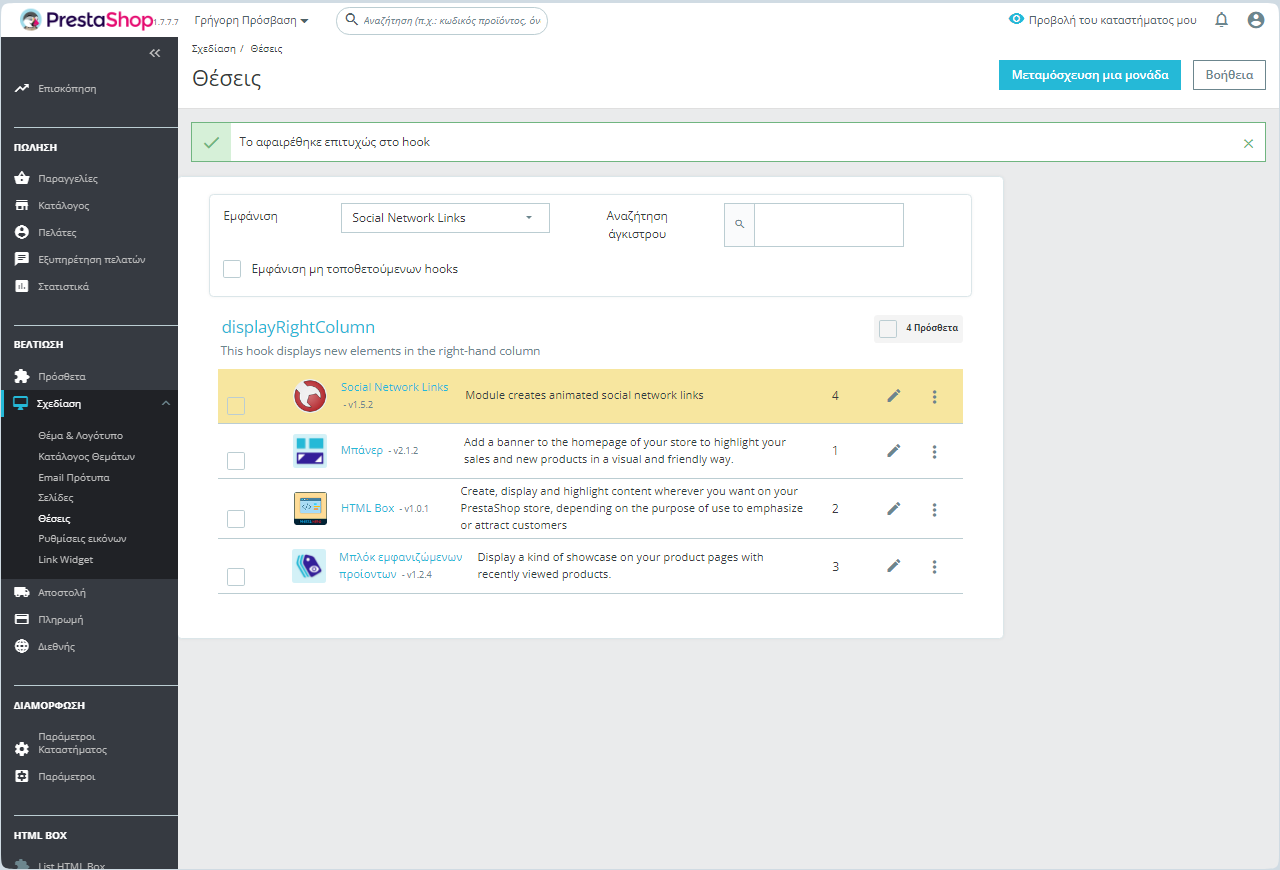
Task: Click the Κατάλογος store icon
Action: 22,205
